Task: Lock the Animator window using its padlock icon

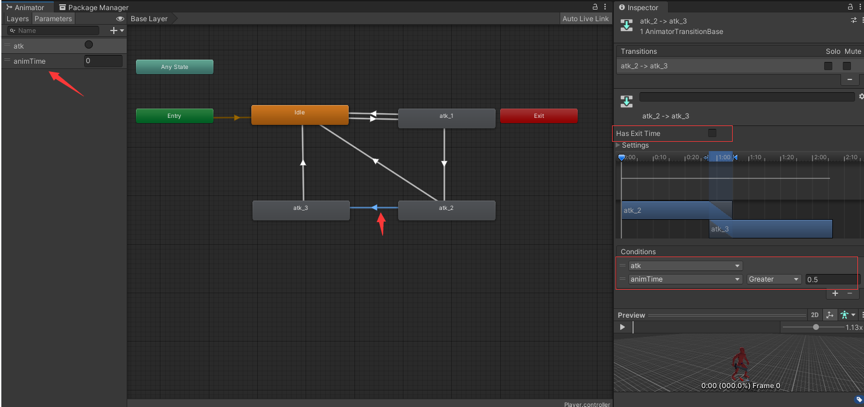Action: click(x=595, y=7)
